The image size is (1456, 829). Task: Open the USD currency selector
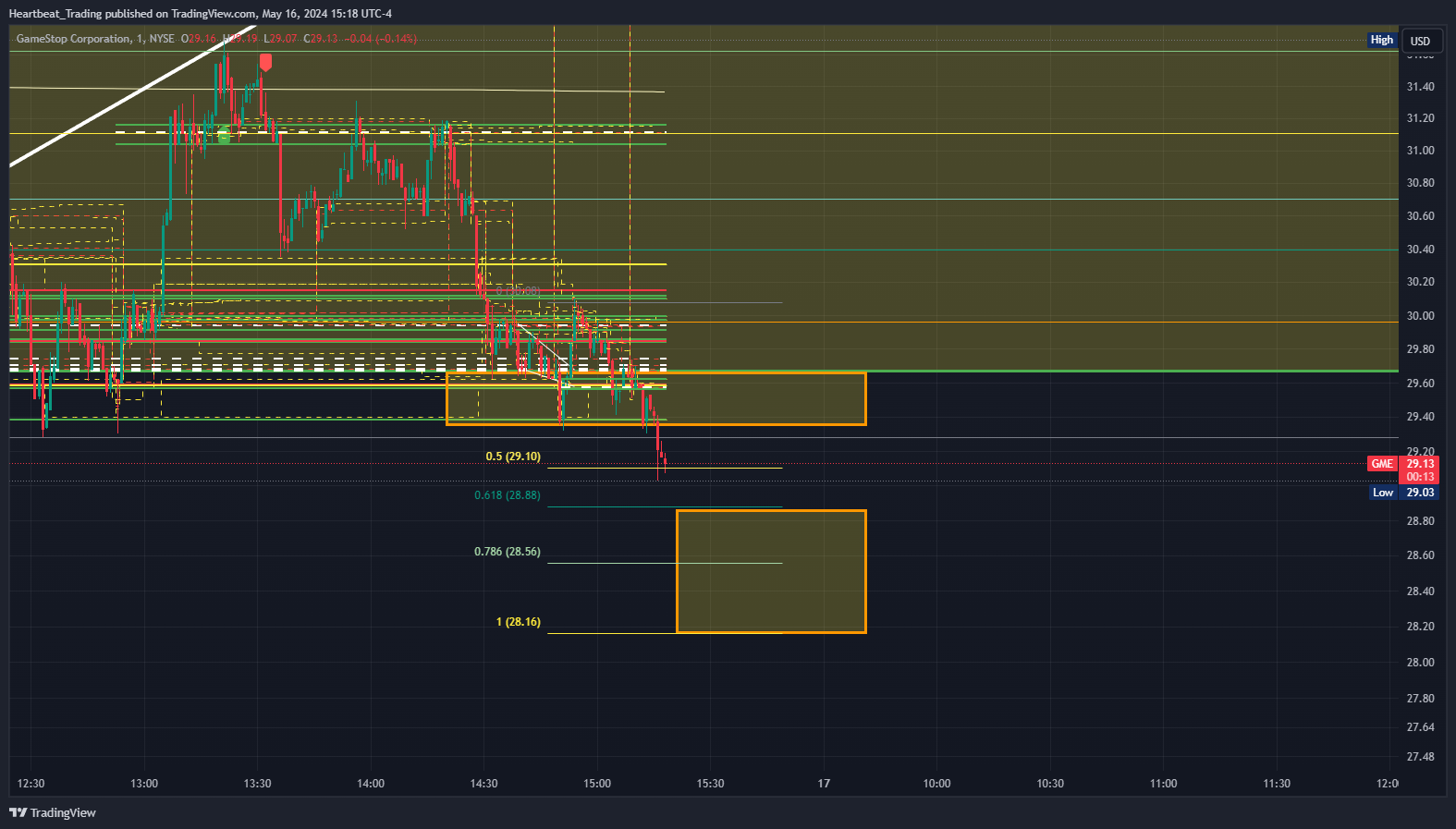pos(1420,41)
